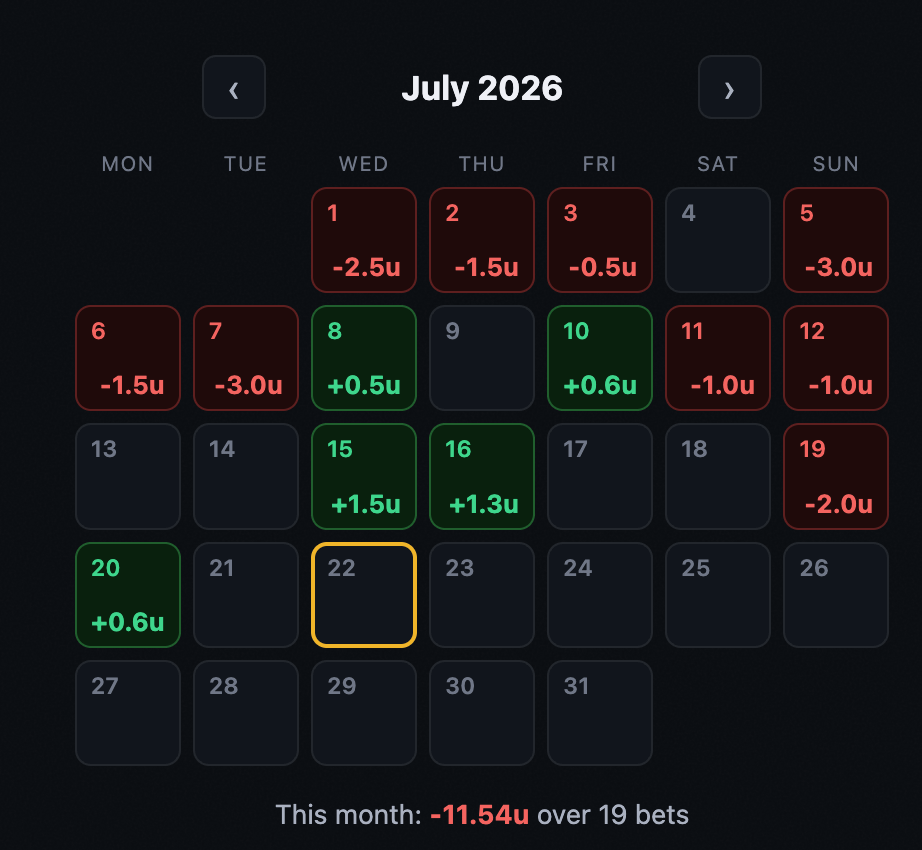Open July 5 cell with -3.0u loss
Screen dimensions: 922x850
coord(836,240)
